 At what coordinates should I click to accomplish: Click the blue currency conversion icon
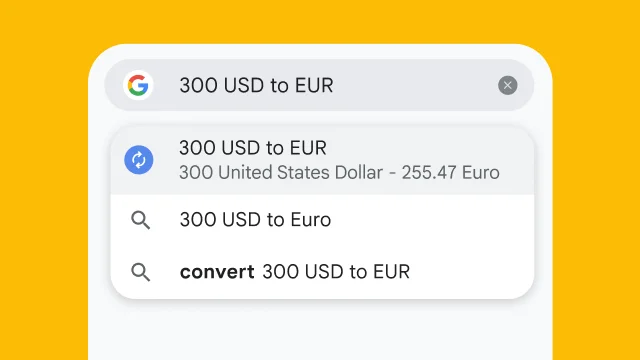[139, 160]
